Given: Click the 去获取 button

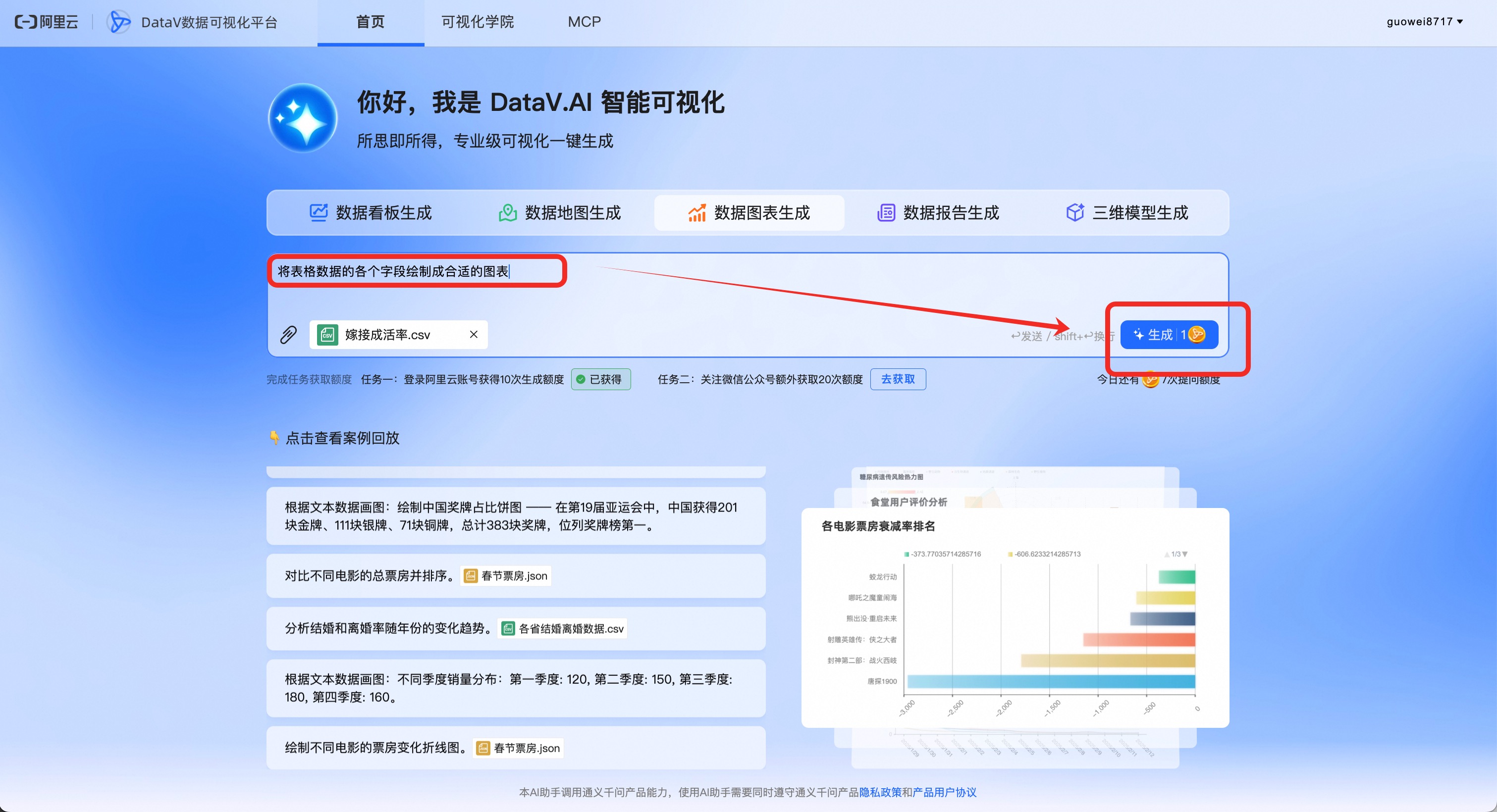Looking at the screenshot, I should (x=898, y=379).
